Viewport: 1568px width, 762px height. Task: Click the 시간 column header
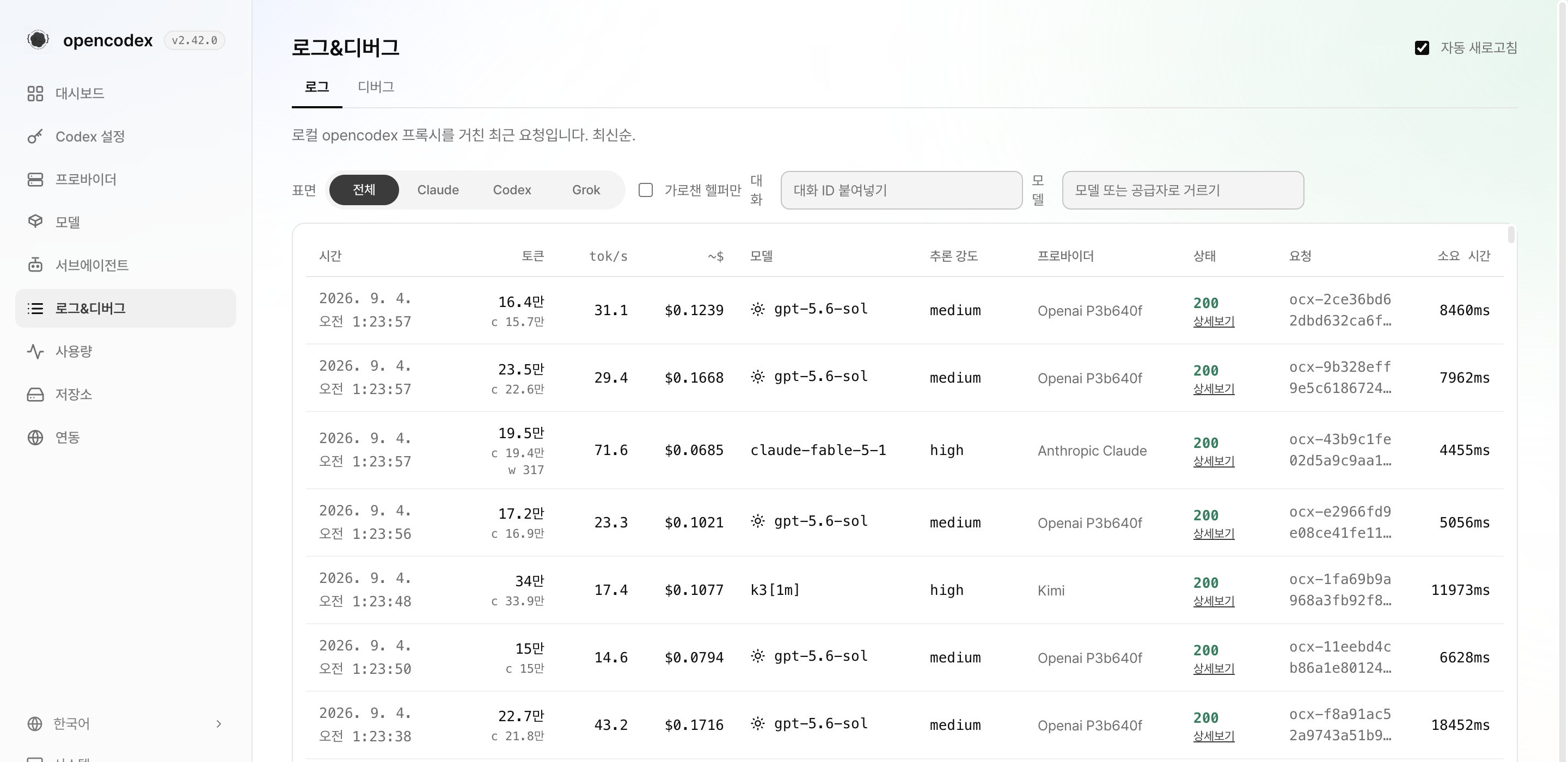coord(330,256)
